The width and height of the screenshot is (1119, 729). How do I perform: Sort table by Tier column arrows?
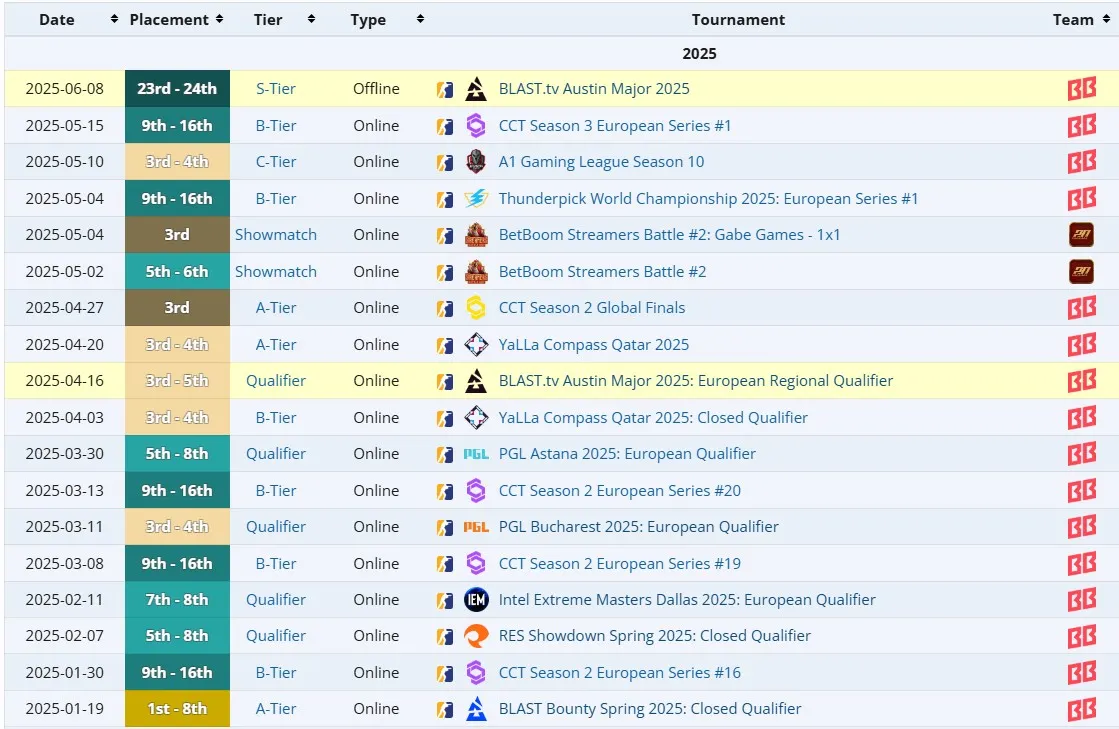(311, 19)
